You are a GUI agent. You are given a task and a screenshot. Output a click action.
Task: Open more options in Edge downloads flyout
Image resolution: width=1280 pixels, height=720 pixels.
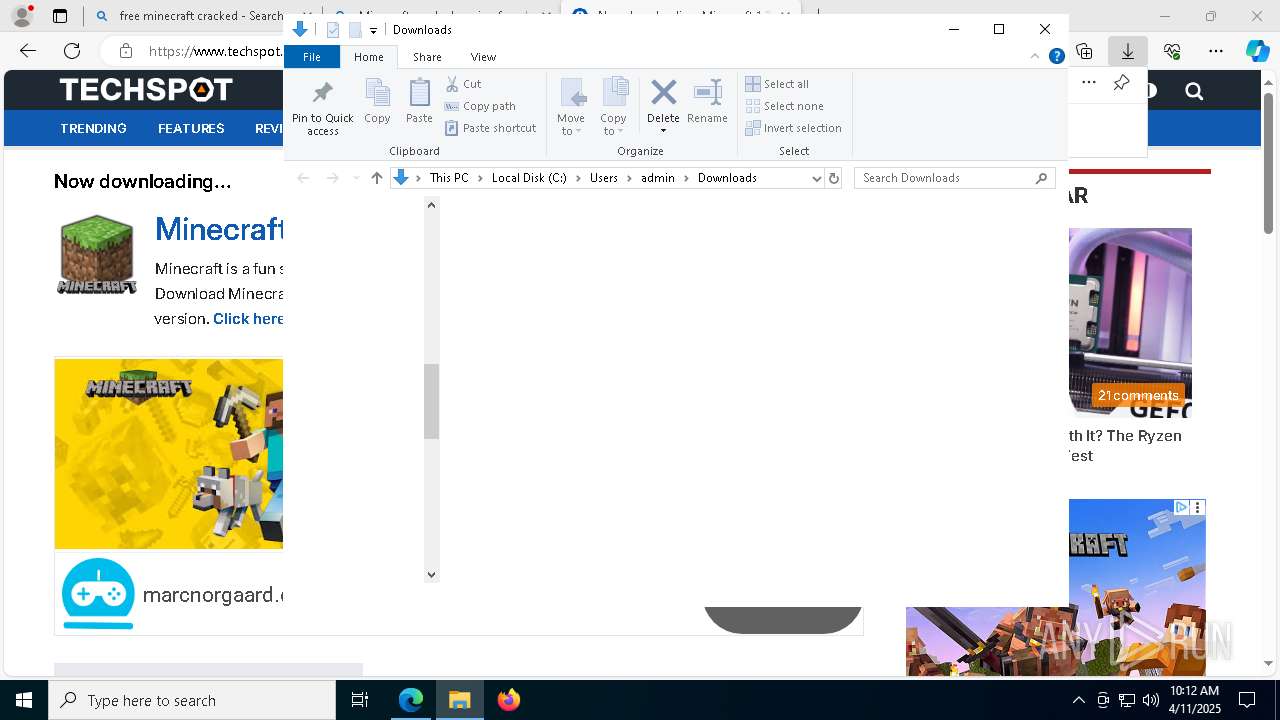point(1089,83)
